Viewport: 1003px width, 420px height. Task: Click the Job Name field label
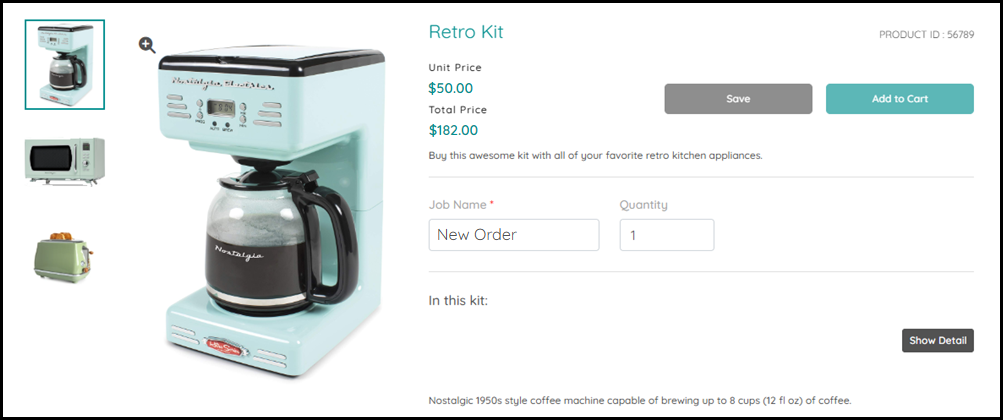(456, 205)
